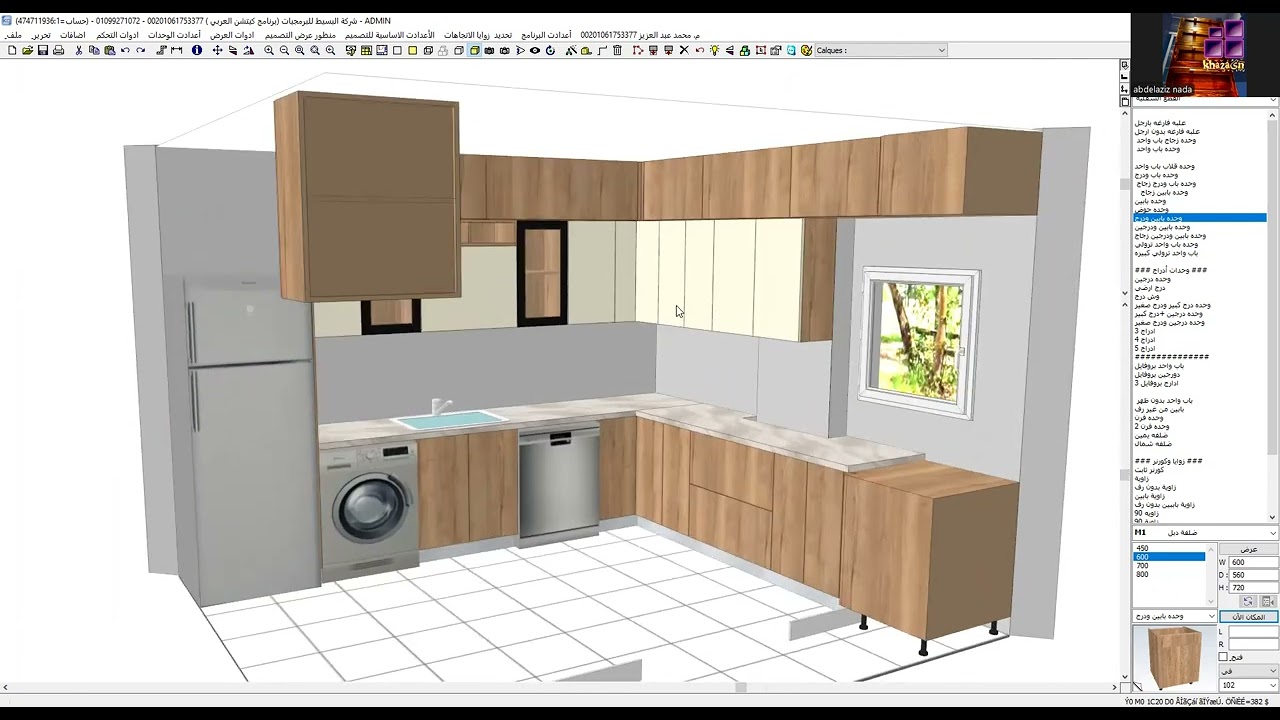Image resolution: width=1280 pixels, height=720 pixels.
Task: Click the Print icon in toolbar
Action: (x=58, y=50)
